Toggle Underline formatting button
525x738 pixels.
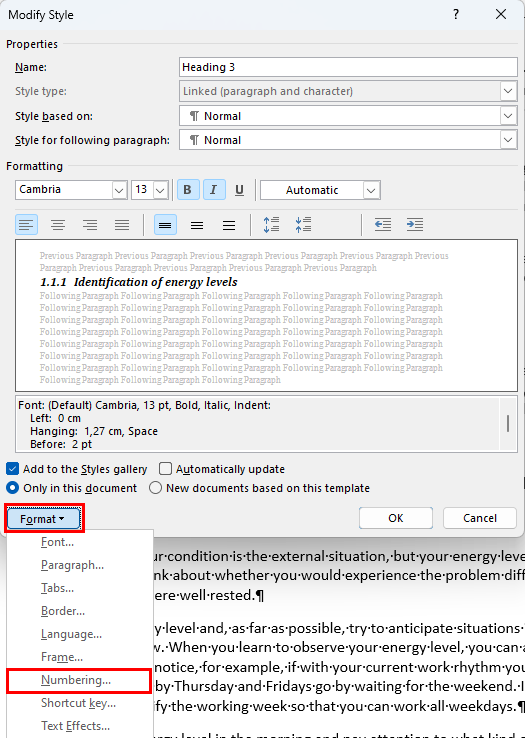[239, 190]
